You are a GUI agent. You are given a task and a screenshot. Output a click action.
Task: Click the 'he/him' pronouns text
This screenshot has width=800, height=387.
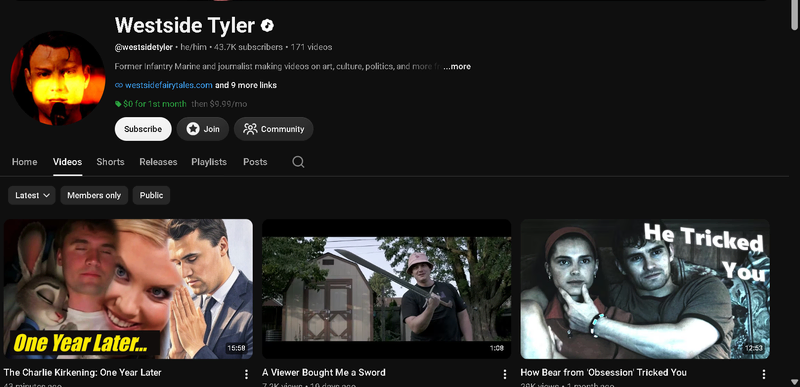tap(193, 47)
